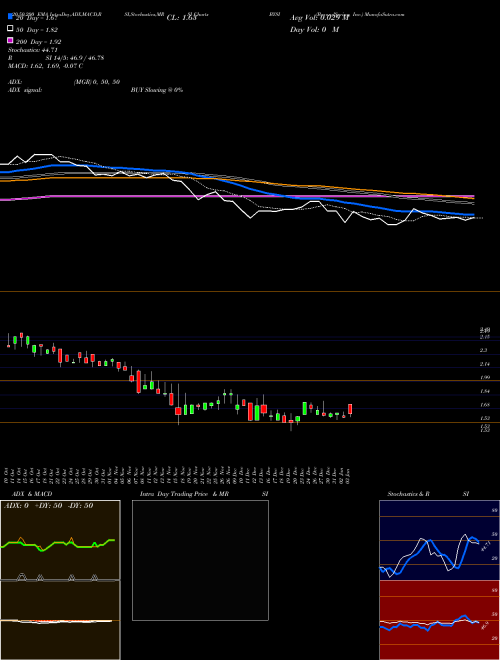Select the '50 Day - 1.82' legend text
Viewport: 500px width, 660px height.
37,30
